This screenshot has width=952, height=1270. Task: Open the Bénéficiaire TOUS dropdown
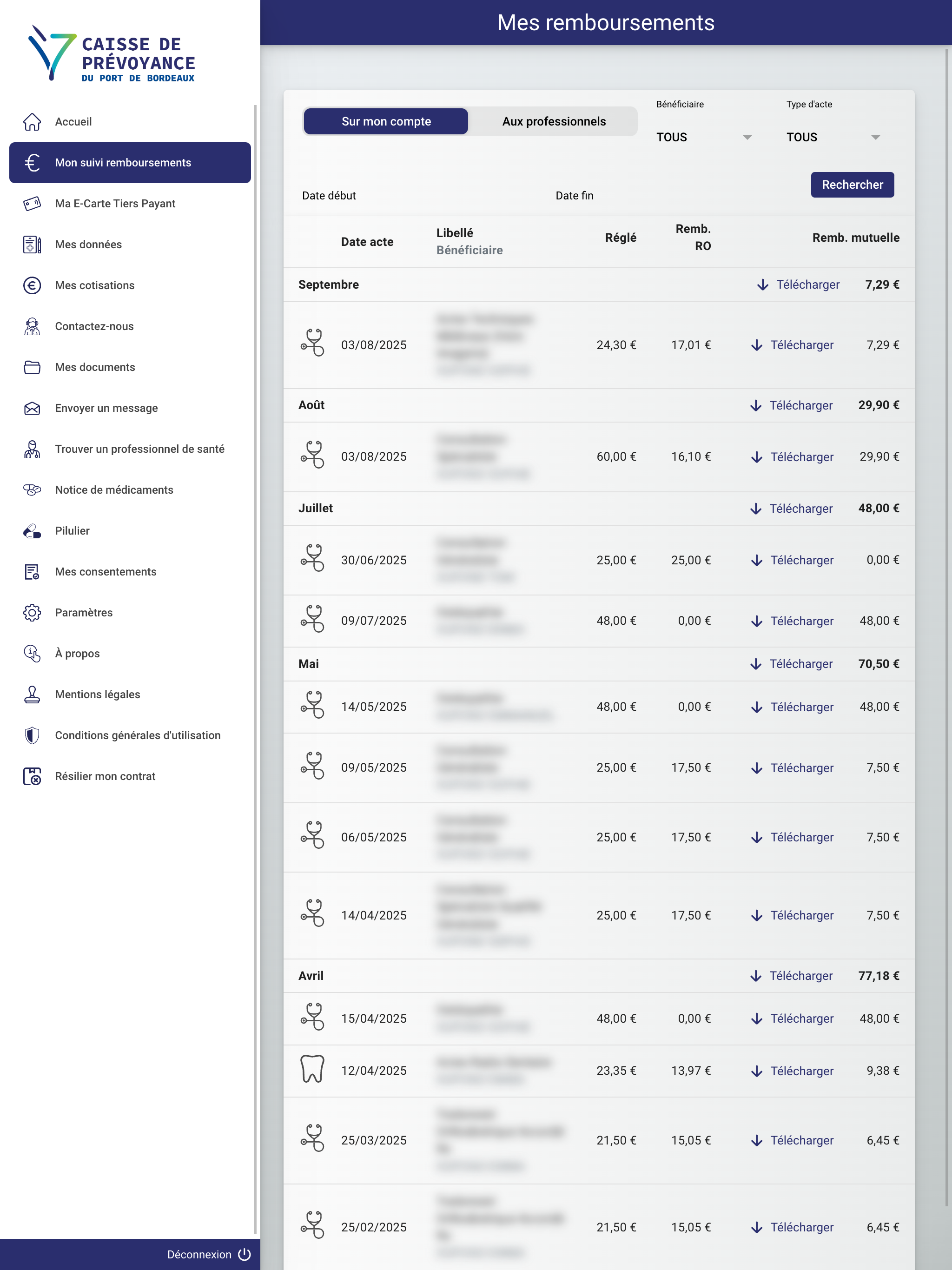[x=704, y=137]
